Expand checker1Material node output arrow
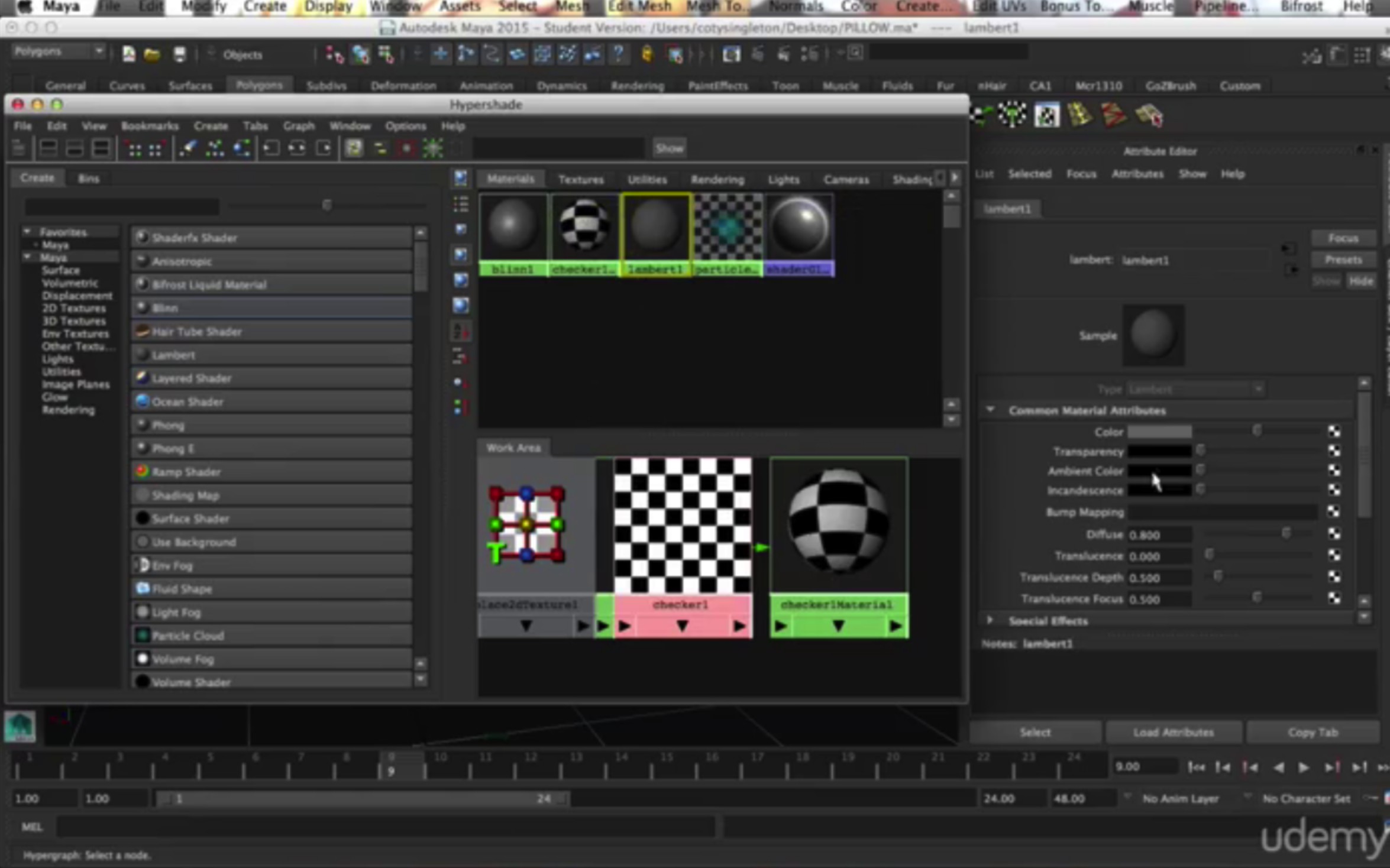 (x=896, y=626)
